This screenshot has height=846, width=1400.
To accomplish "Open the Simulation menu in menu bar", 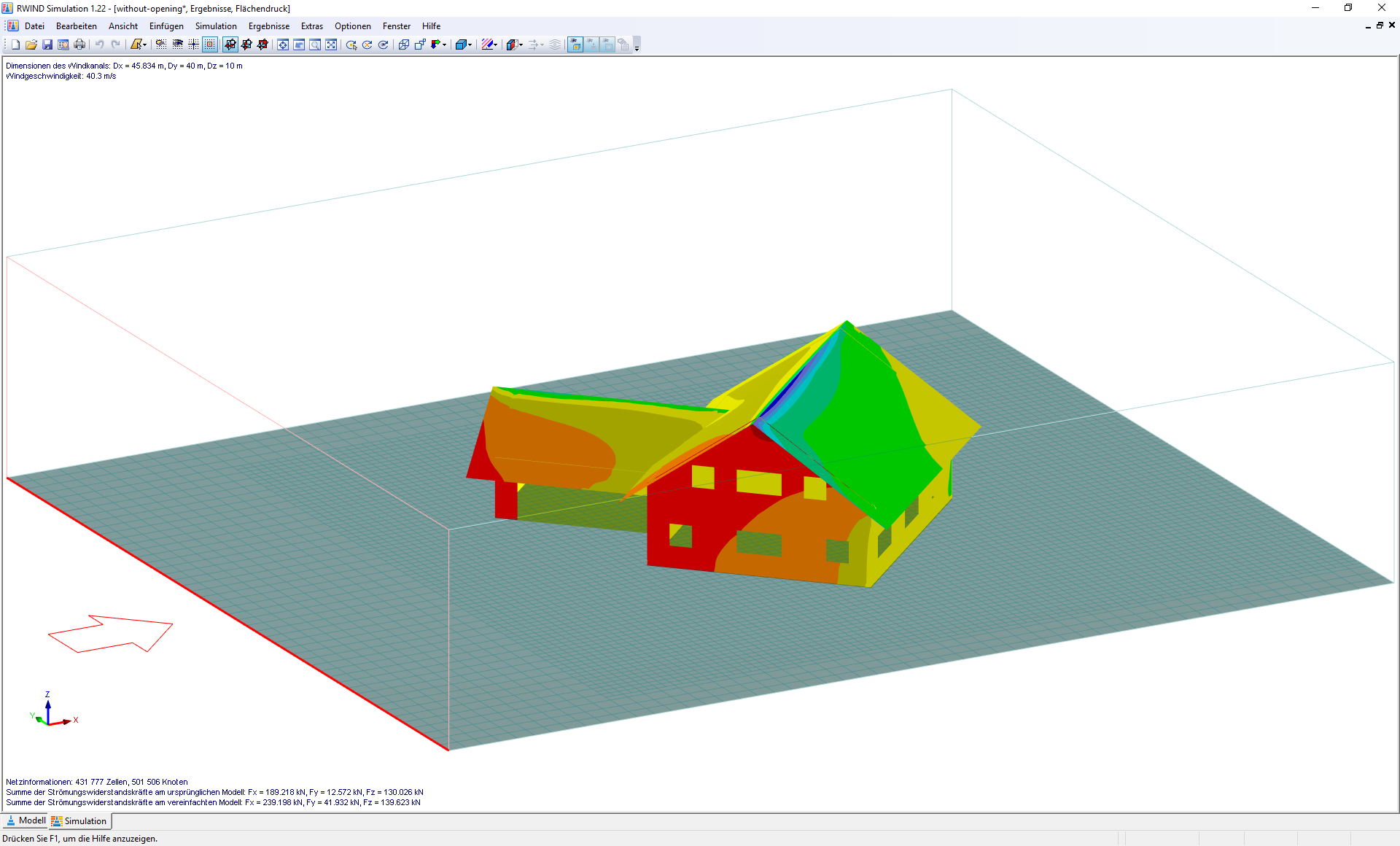I will [215, 26].
